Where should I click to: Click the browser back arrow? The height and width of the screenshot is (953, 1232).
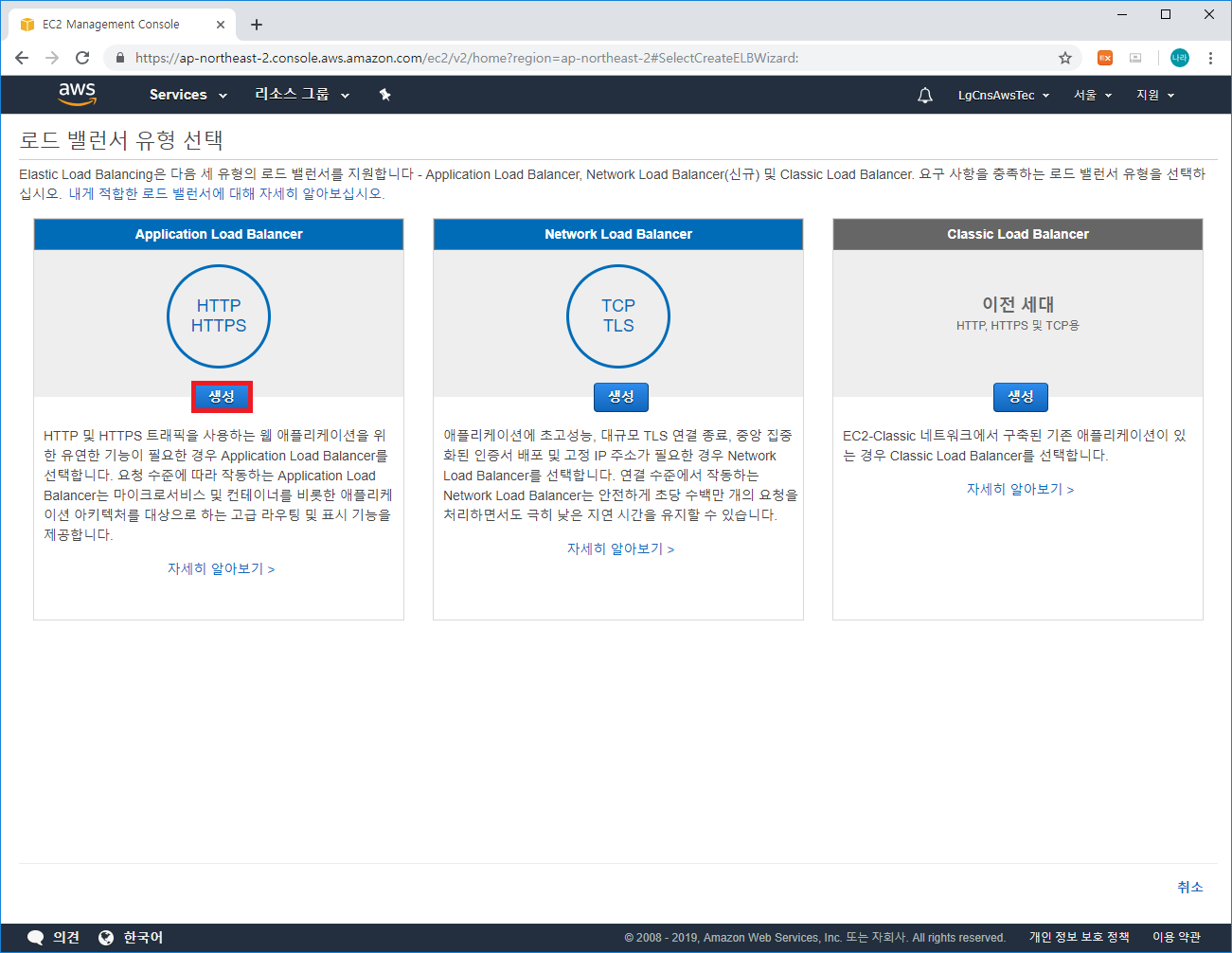tap(22, 58)
